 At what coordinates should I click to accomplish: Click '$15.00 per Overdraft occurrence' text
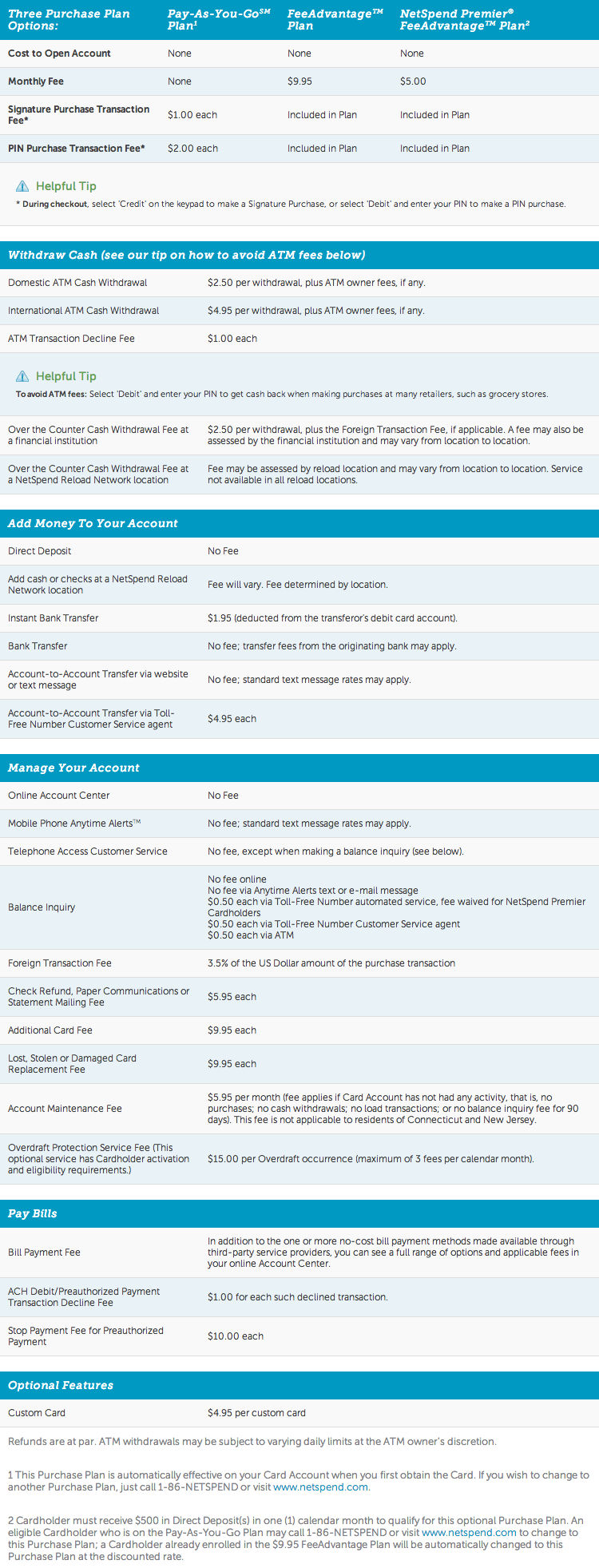coord(371,1159)
